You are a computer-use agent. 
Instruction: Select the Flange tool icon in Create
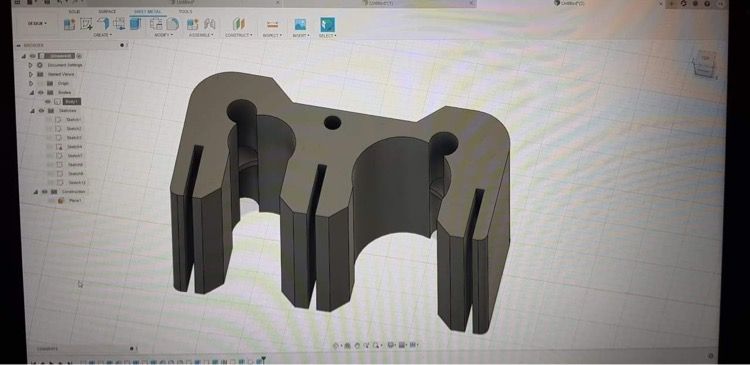pos(103,23)
